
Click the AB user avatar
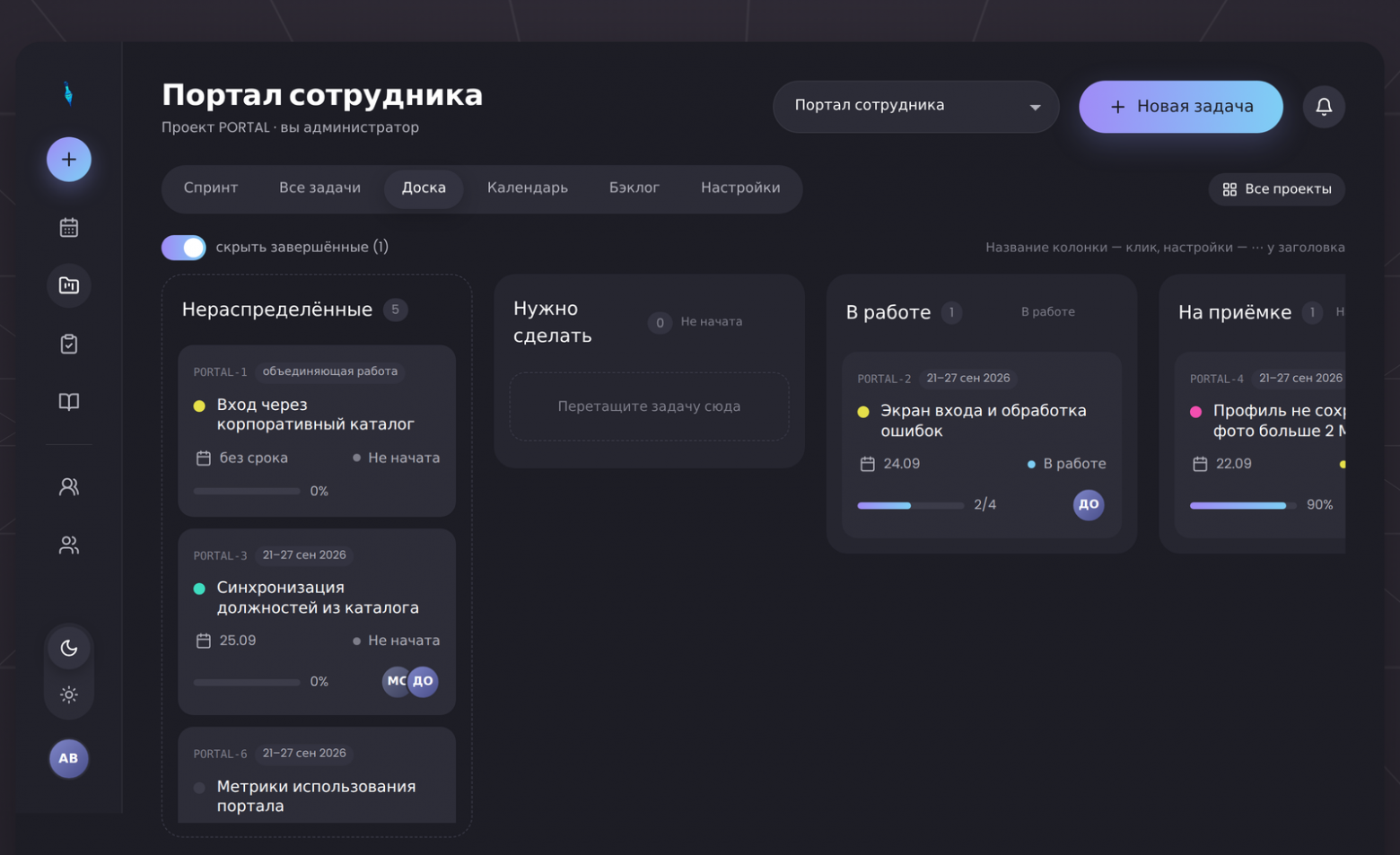tap(68, 759)
